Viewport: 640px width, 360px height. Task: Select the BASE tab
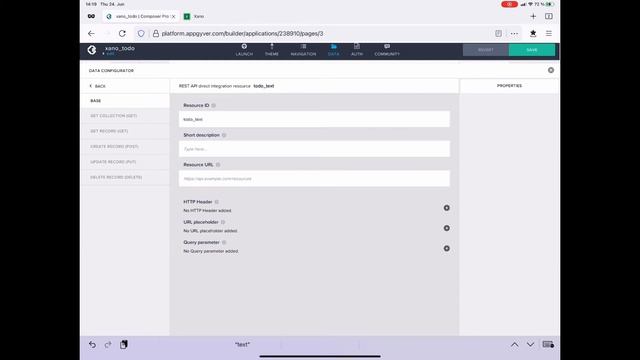pos(125,101)
